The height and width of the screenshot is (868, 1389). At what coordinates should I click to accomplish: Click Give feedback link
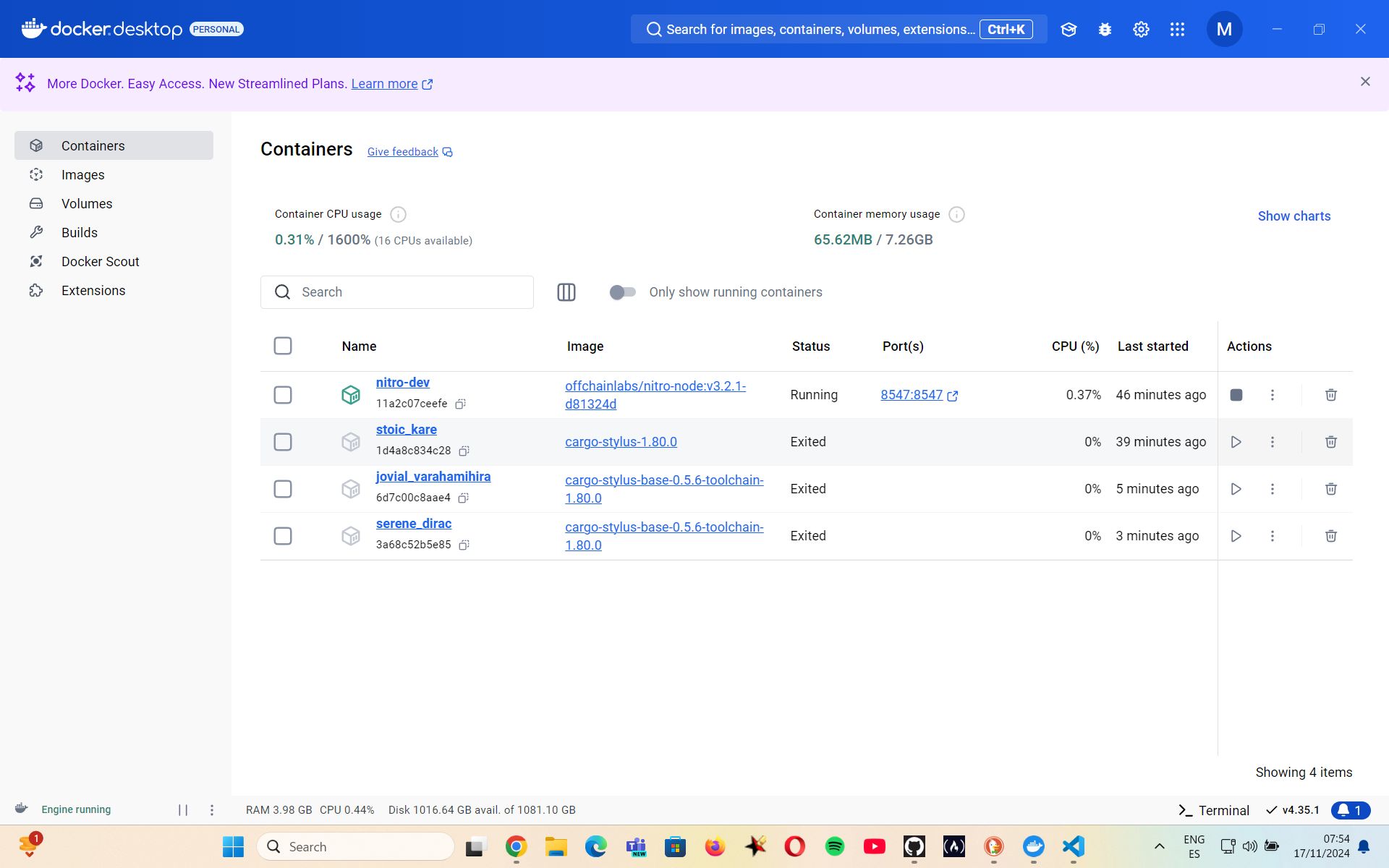click(409, 152)
